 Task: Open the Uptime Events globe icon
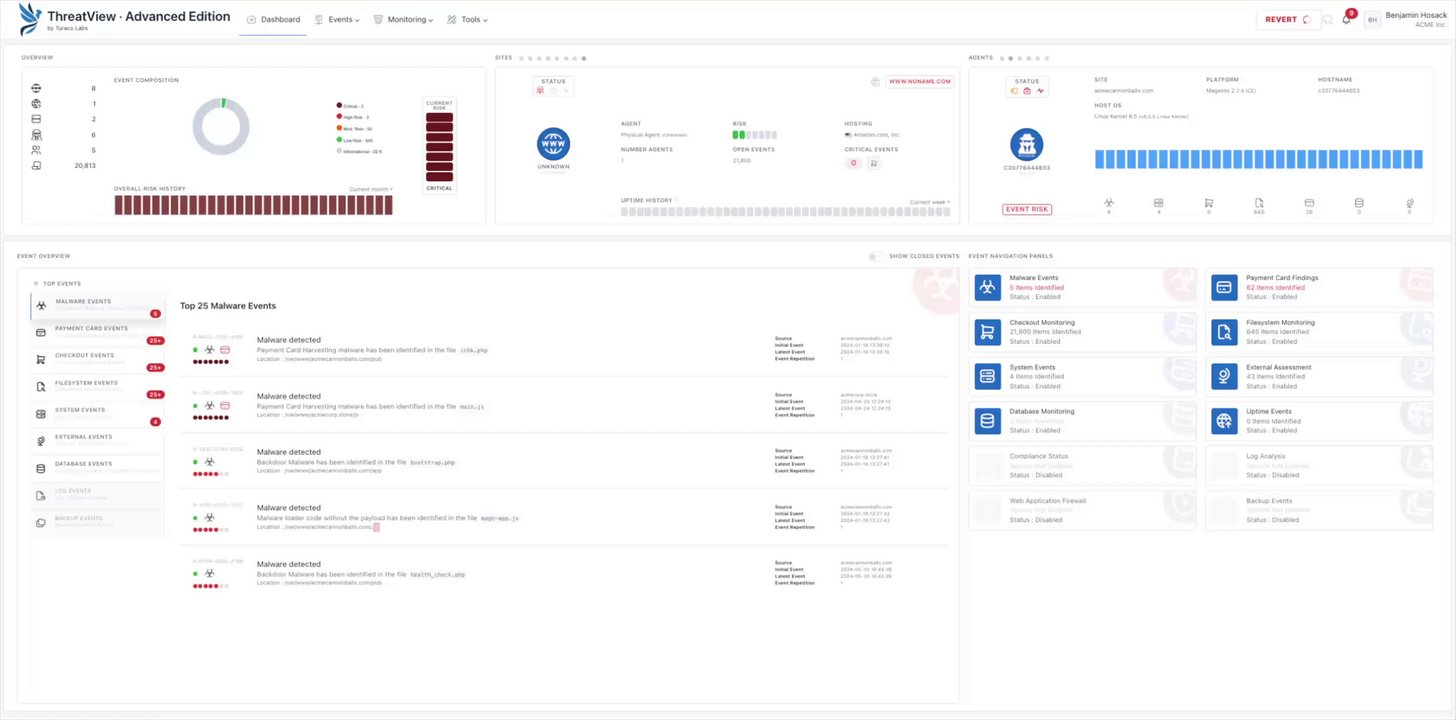tap(1223, 421)
